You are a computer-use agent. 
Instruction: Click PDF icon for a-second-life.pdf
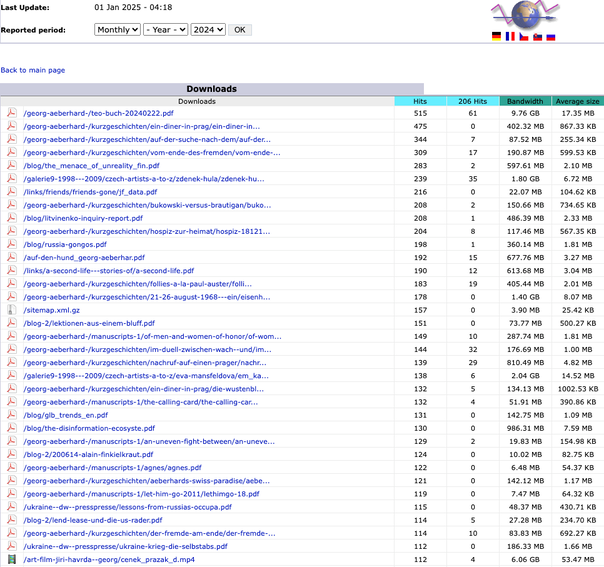pyautogui.click(x=12, y=270)
